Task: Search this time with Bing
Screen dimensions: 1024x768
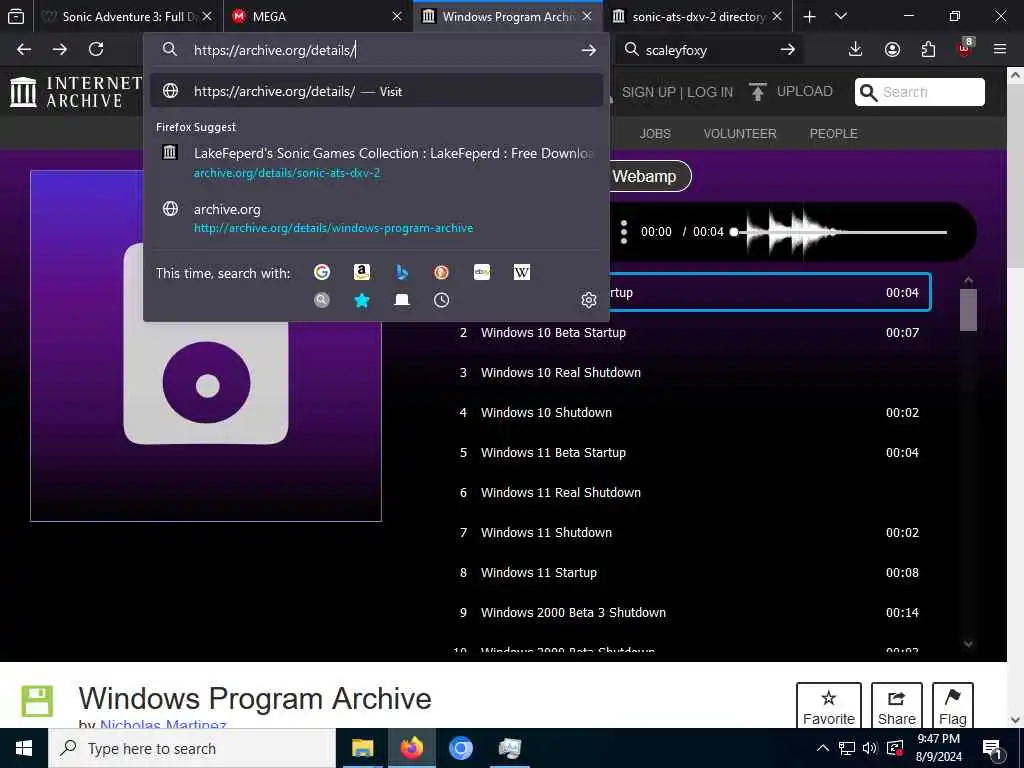Action: click(402, 272)
